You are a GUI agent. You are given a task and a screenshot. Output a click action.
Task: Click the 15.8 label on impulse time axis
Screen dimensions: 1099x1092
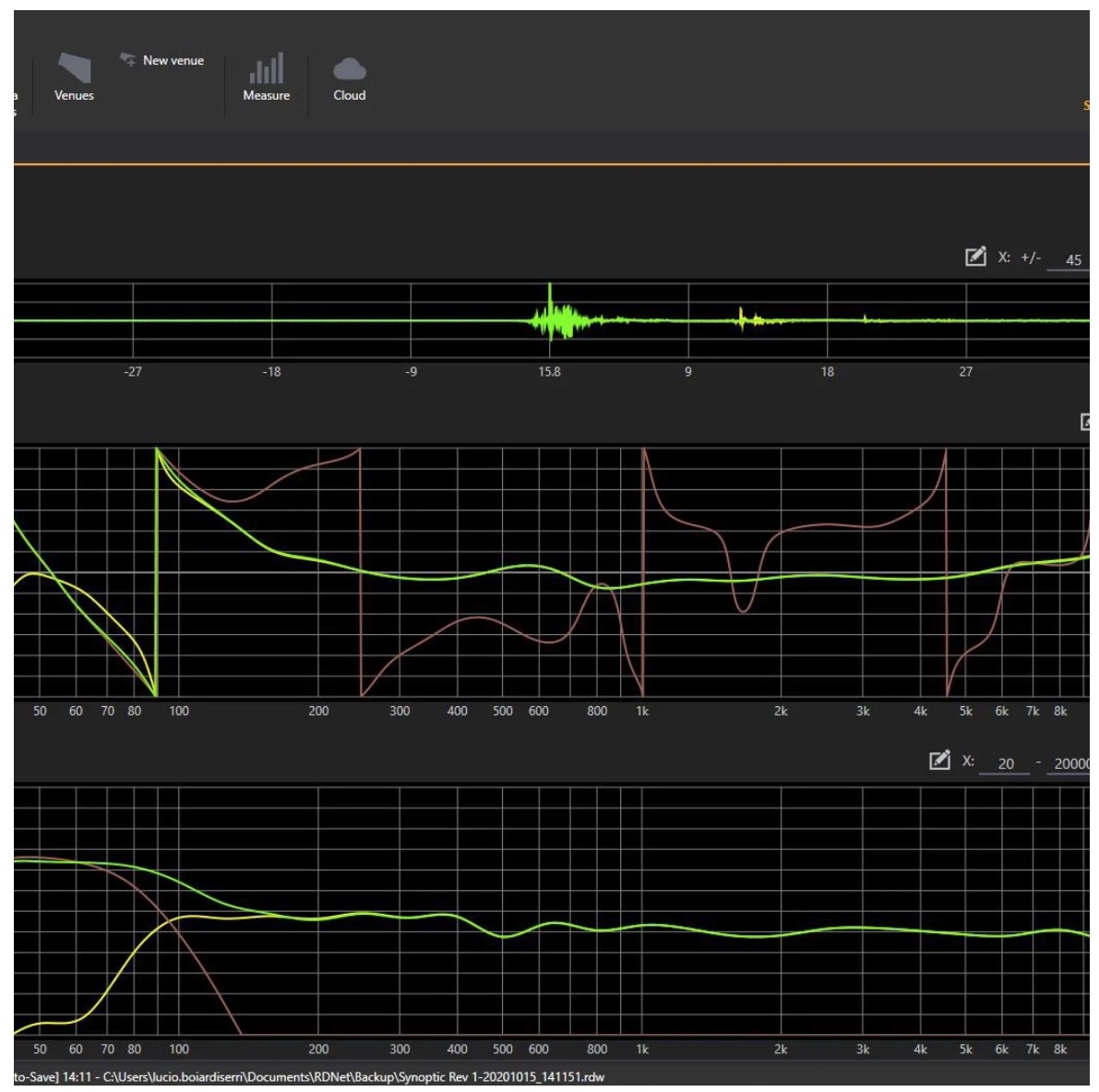pos(549,372)
